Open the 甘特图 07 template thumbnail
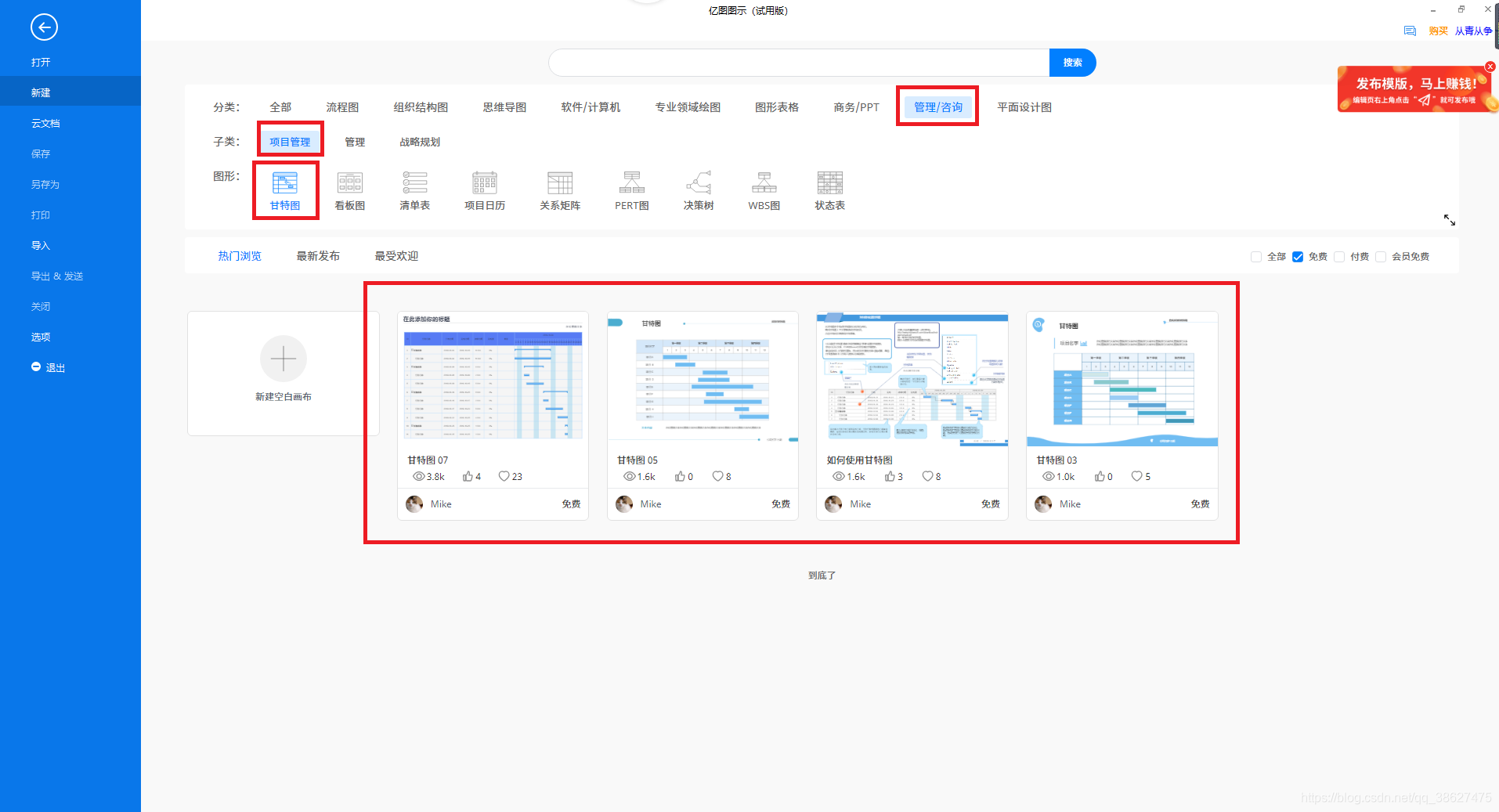Screen dimensions: 1499x812 493,379
